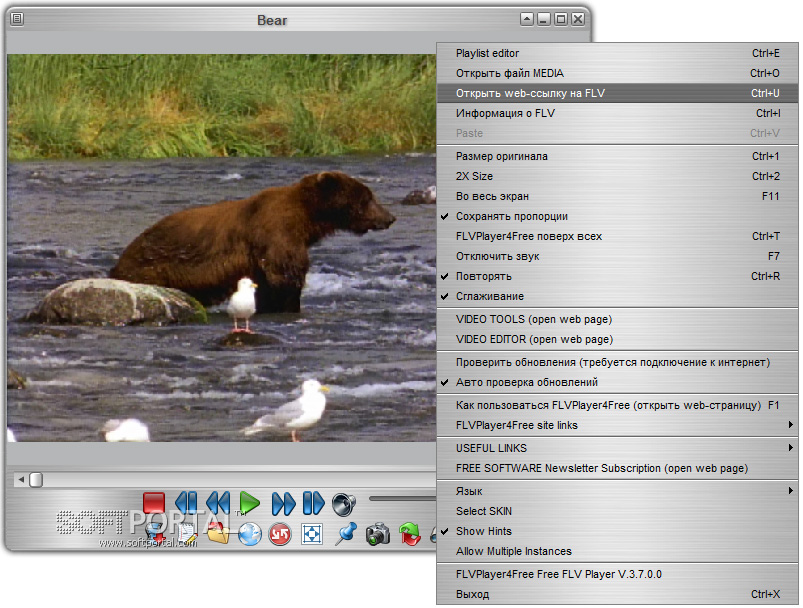This screenshot has height=608, width=803.
Task: Toggle 'Отключить звук' mute option
Action: (617, 257)
